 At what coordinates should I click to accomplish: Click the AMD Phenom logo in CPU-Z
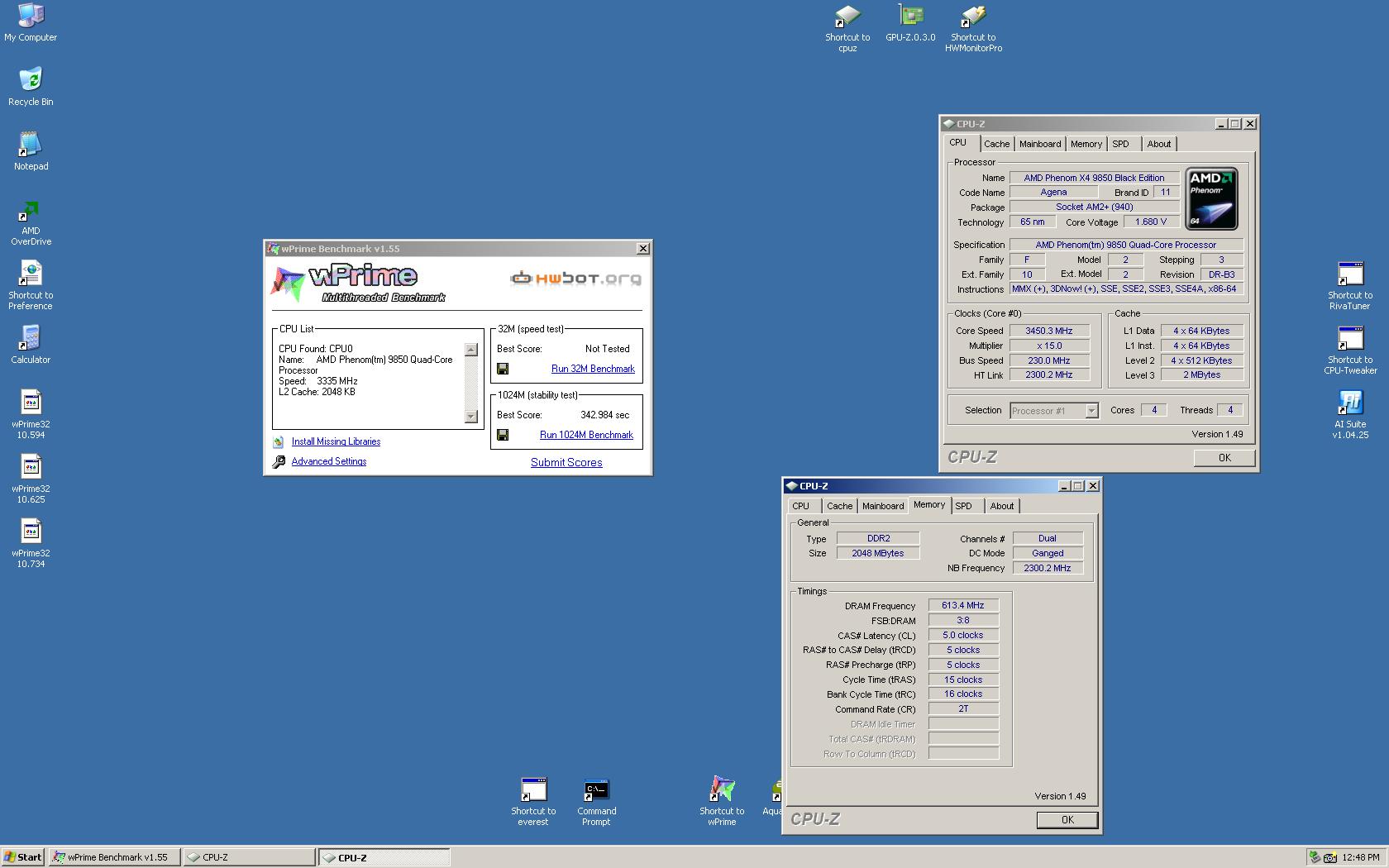pyautogui.click(x=1211, y=198)
